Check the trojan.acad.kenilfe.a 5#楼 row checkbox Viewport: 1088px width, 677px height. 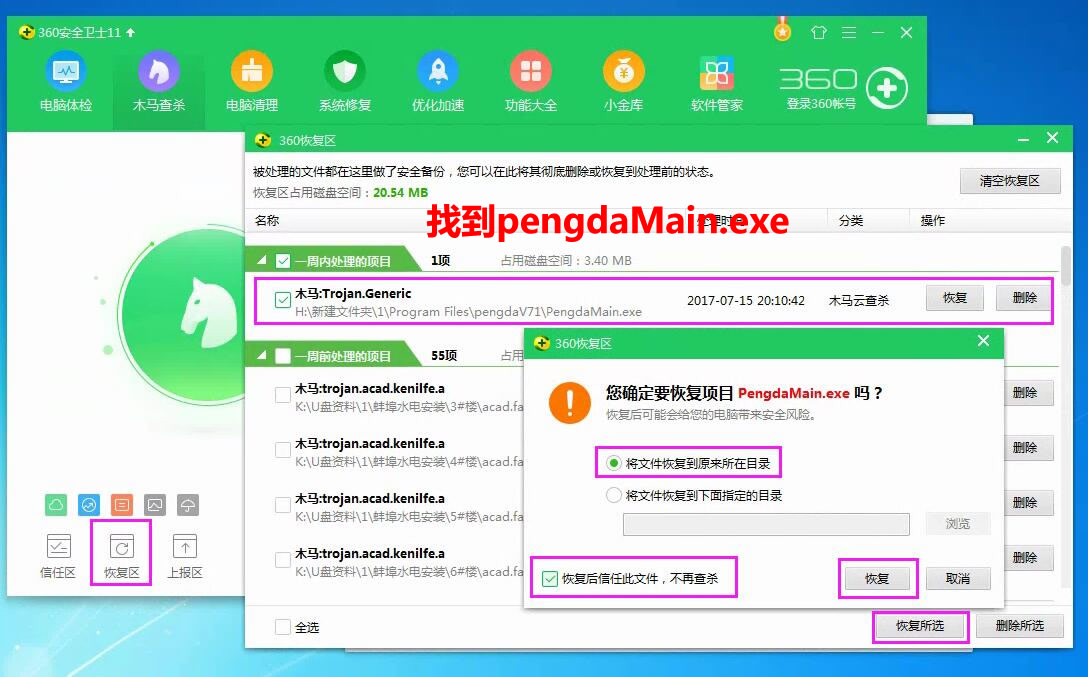(282, 505)
